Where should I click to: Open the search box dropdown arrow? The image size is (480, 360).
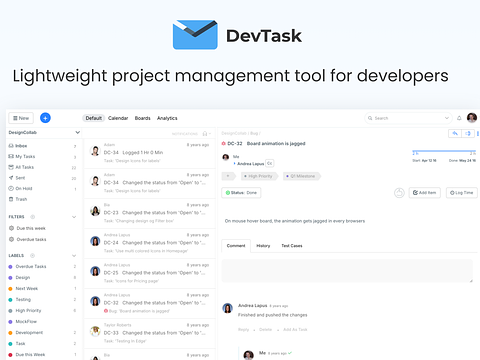pos(447,118)
